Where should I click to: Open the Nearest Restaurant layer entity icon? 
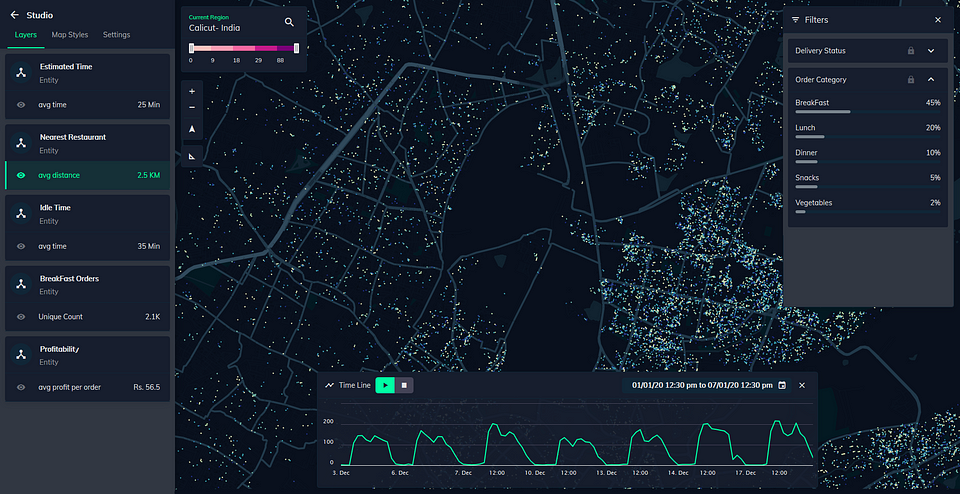pos(21,143)
